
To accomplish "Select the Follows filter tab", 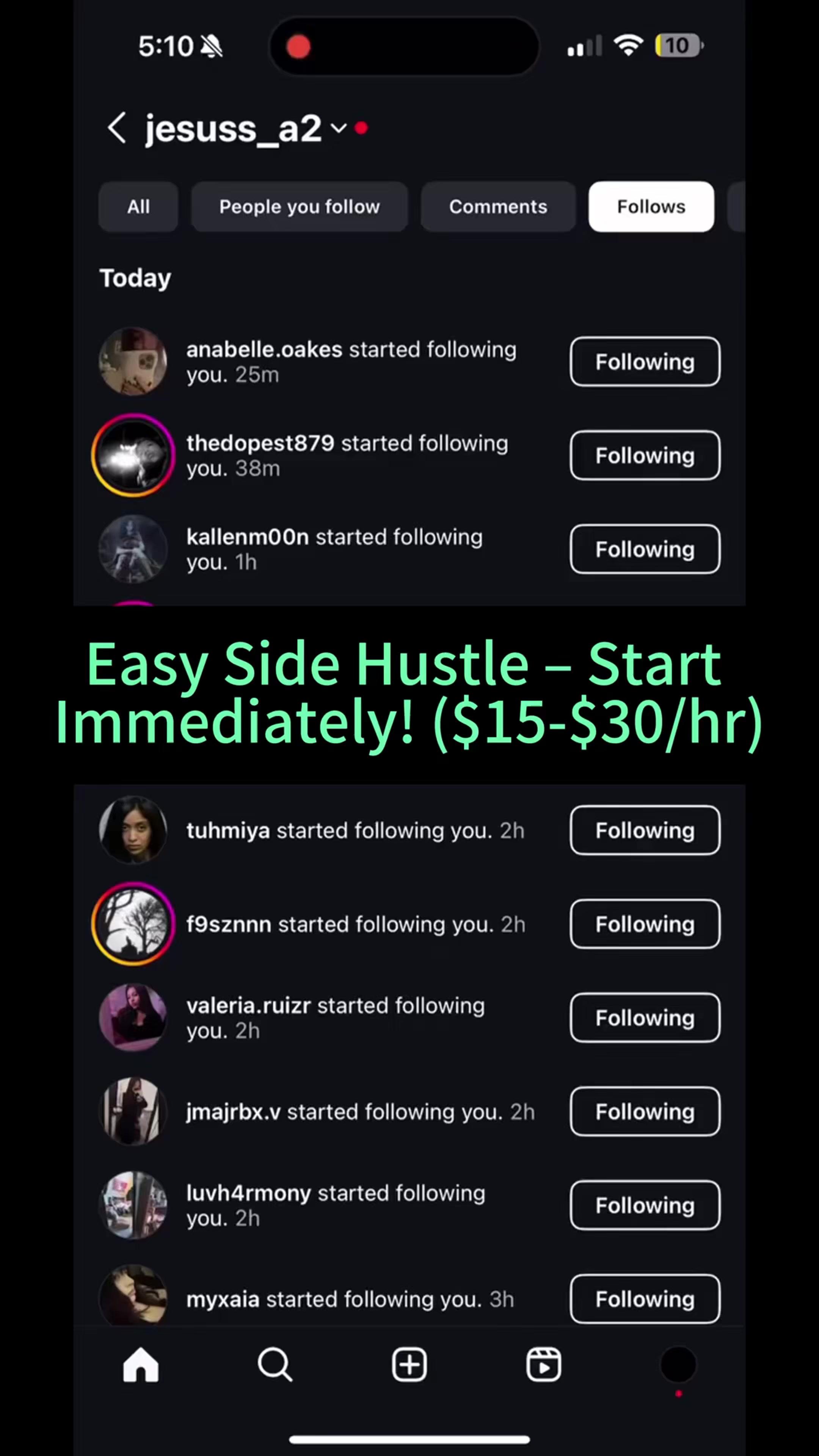I will tap(651, 207).
